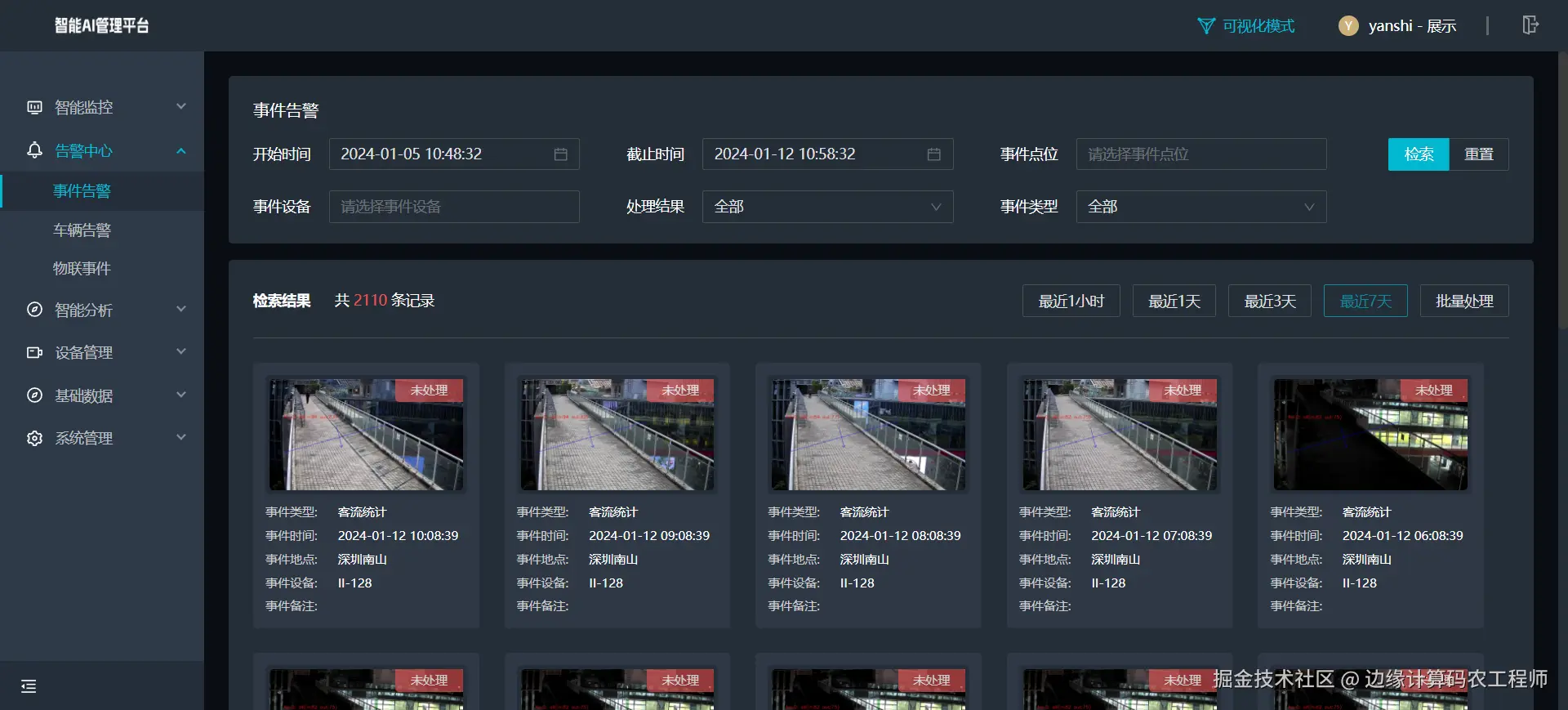Click 未处理 tag on 06:08:39 card
This screenshot has width=1568, height=710.
point(1434,391)
